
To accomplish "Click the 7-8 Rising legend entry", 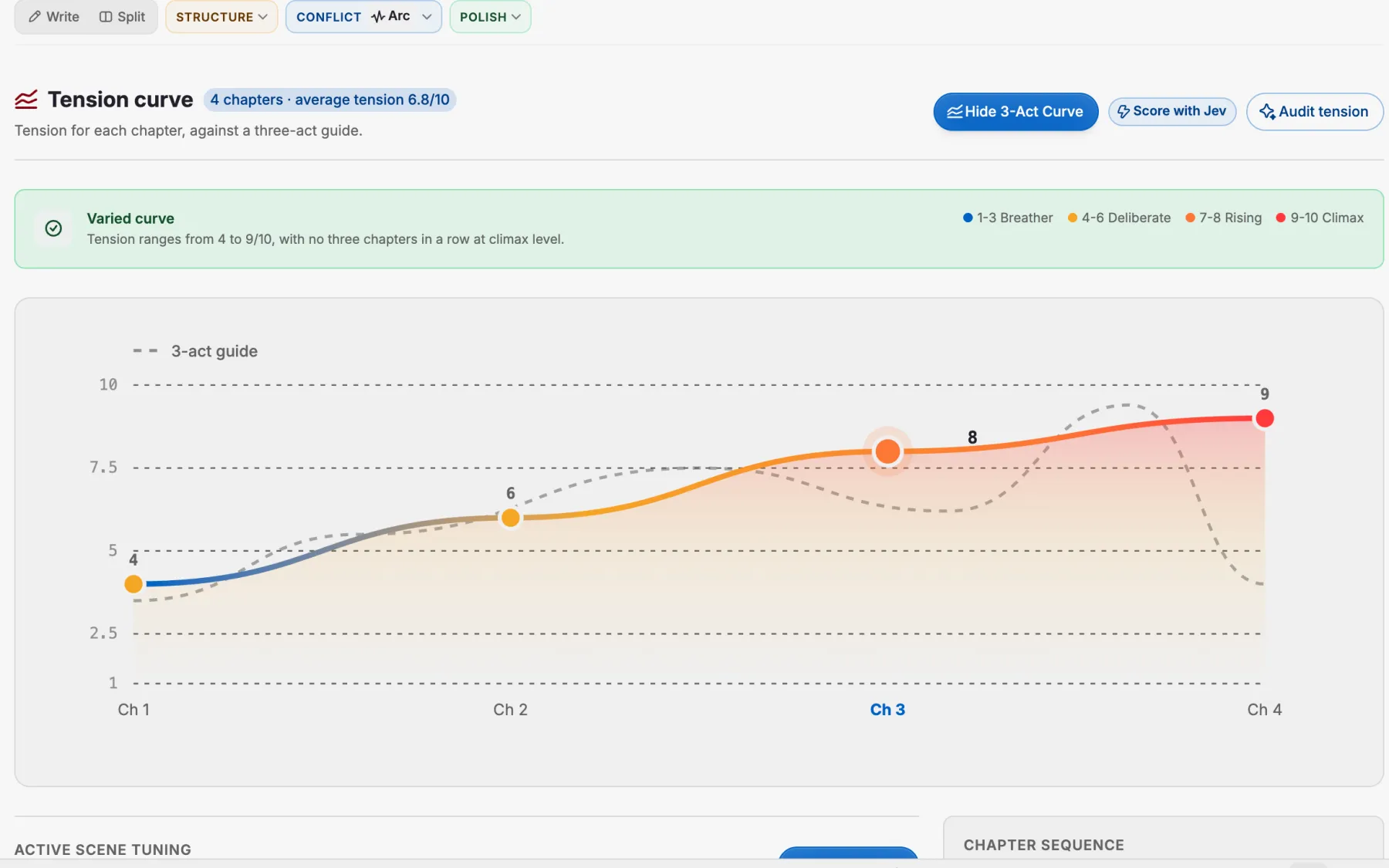I will point(1223,218).
